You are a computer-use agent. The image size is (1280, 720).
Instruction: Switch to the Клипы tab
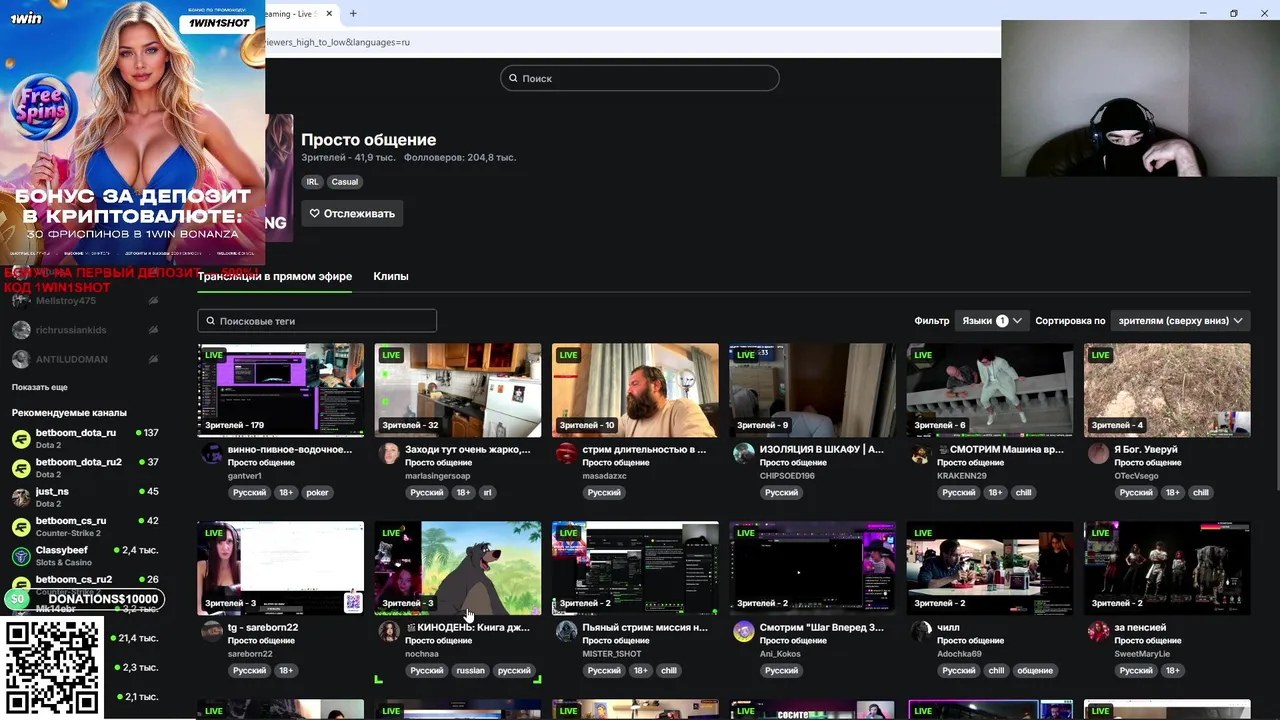(391, 276)
